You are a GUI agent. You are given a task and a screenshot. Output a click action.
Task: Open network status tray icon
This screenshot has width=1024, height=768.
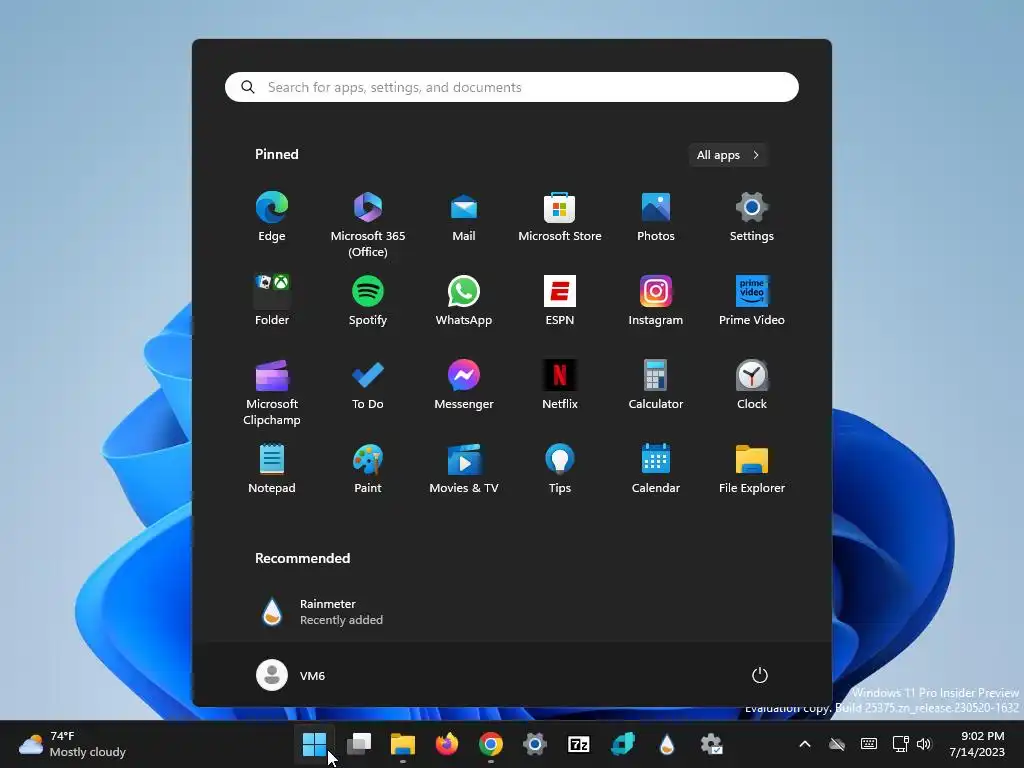[x=901, y=744]
